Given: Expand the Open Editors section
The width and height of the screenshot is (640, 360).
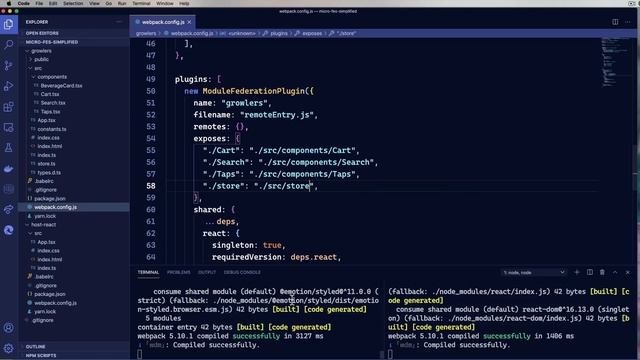Looking at the screenshot, I should (x=42, y=33).
